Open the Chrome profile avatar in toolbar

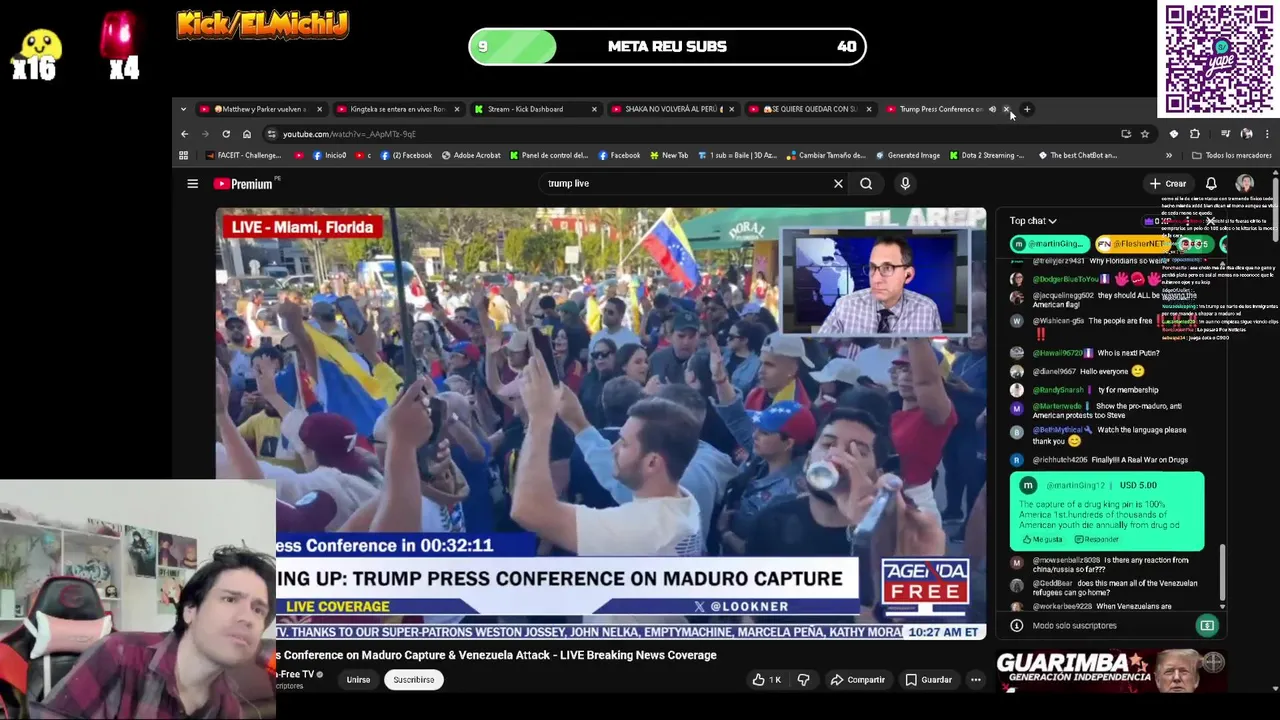point(1246,134)
